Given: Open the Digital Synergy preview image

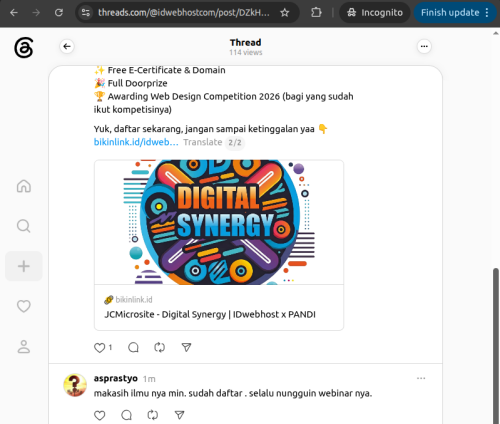Looking at the screenshot, I should (x=219, y=222).
